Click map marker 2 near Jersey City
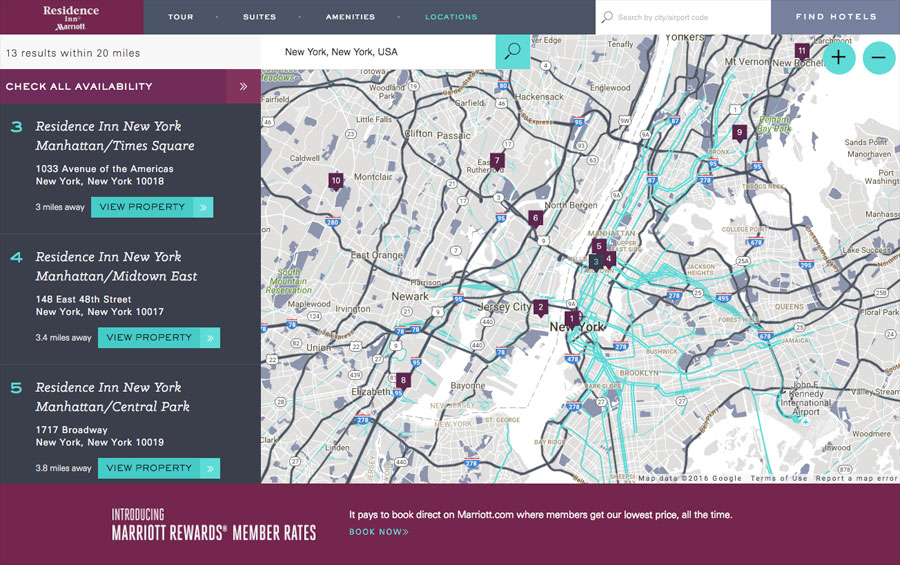The height and width of the screenshot is (565, 900). pos(540,308)
